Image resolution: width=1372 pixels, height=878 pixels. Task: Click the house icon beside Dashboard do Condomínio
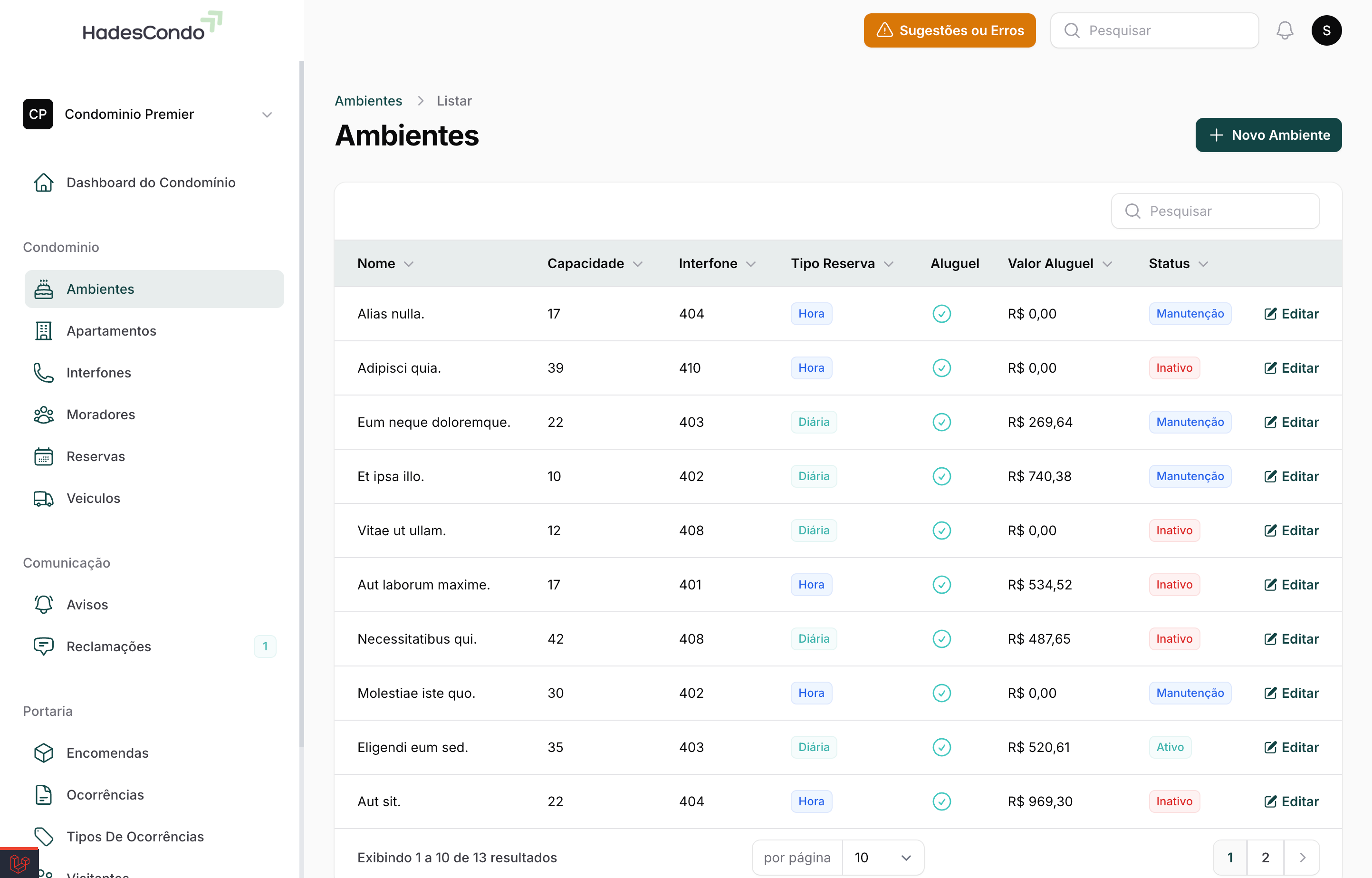(x=43, y=183)
